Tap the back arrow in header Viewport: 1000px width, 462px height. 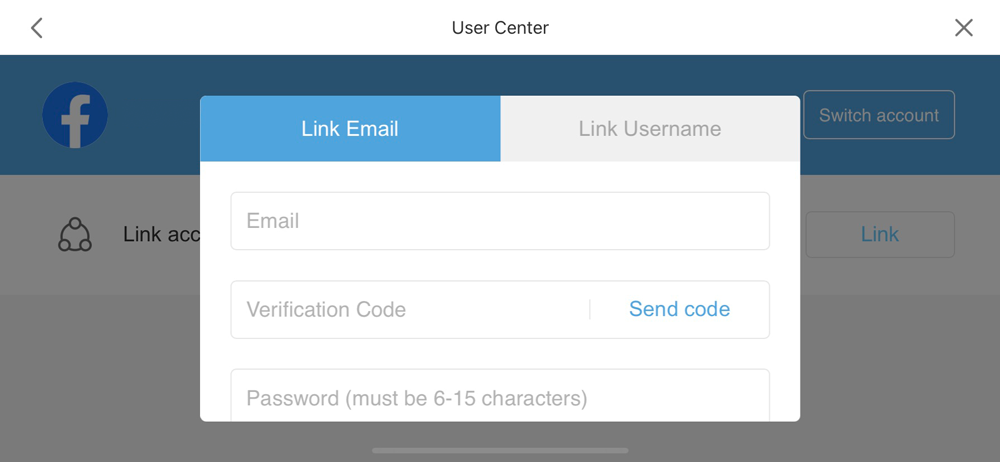(37, 28)
